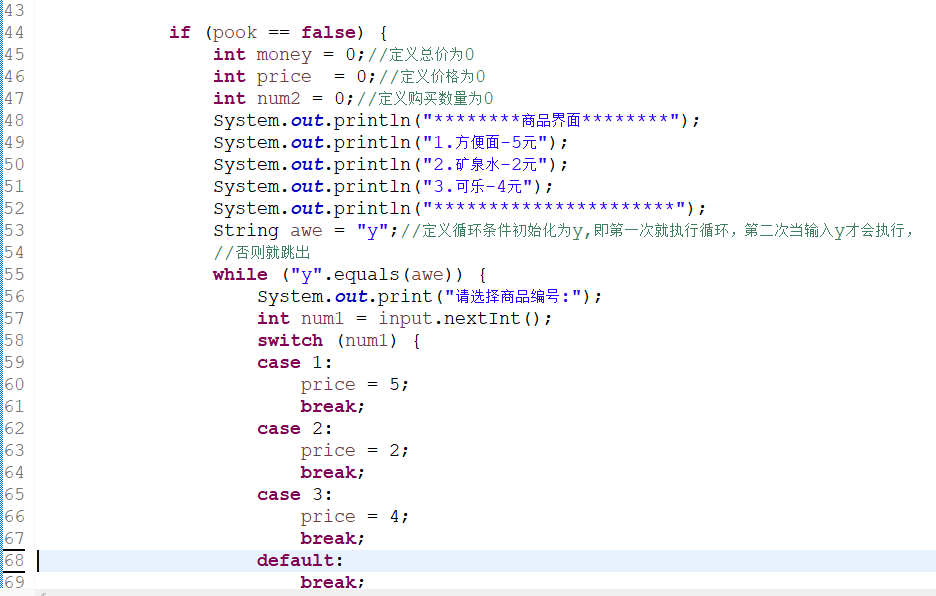Viewport: 936px width, 596px height.
Task: Click the 'price = 2;' assignment
Action: 355,451
